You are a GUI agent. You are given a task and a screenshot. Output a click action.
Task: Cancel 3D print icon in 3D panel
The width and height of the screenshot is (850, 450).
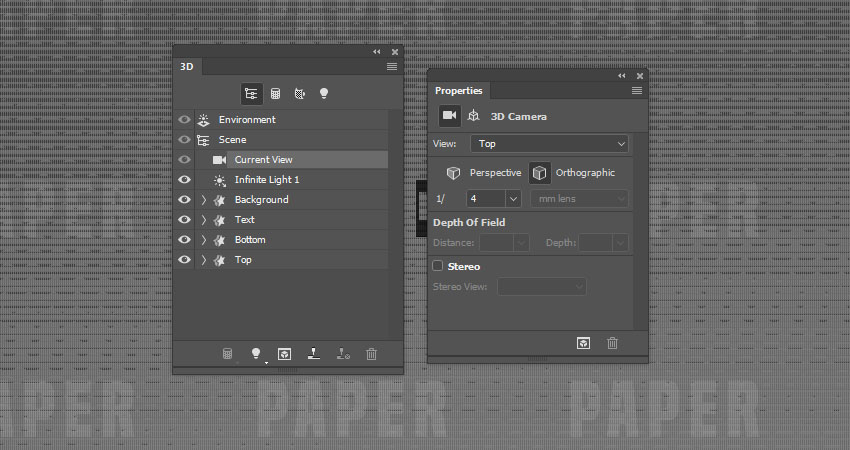343,353
